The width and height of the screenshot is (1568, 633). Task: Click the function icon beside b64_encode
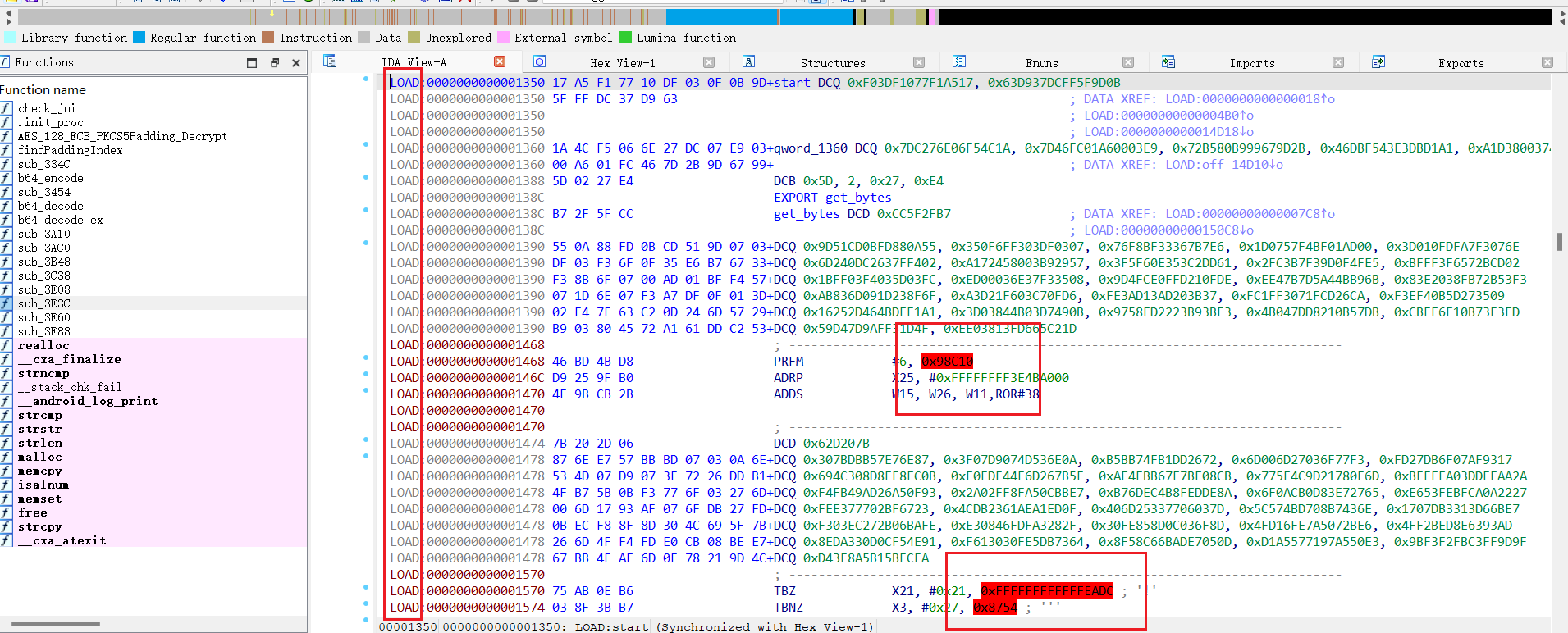7,178
